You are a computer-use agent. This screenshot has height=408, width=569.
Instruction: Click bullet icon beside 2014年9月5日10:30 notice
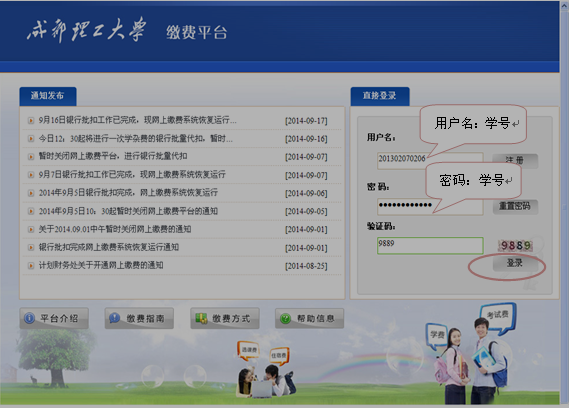click(31, 211)
